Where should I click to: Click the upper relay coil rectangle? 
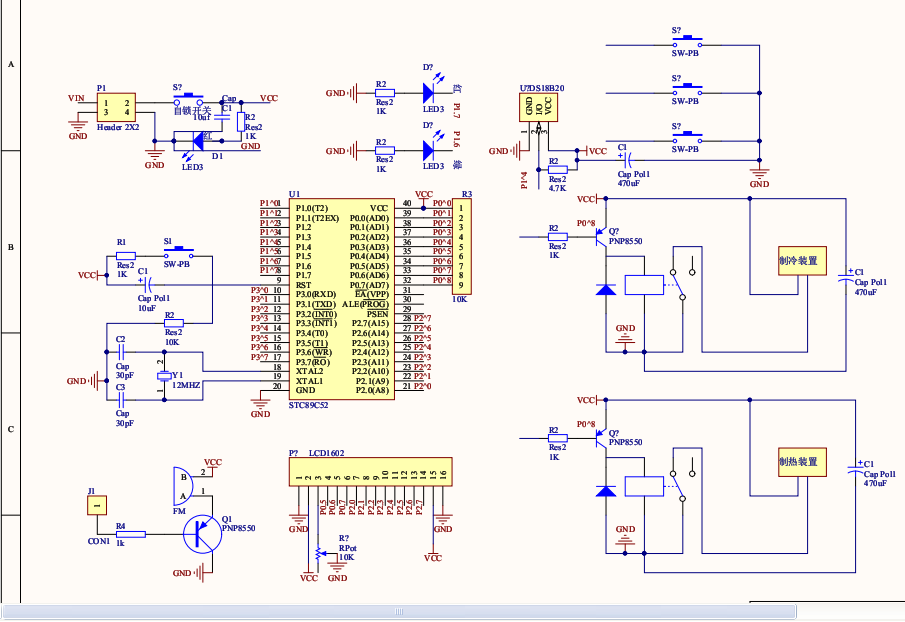click(644, 285)
